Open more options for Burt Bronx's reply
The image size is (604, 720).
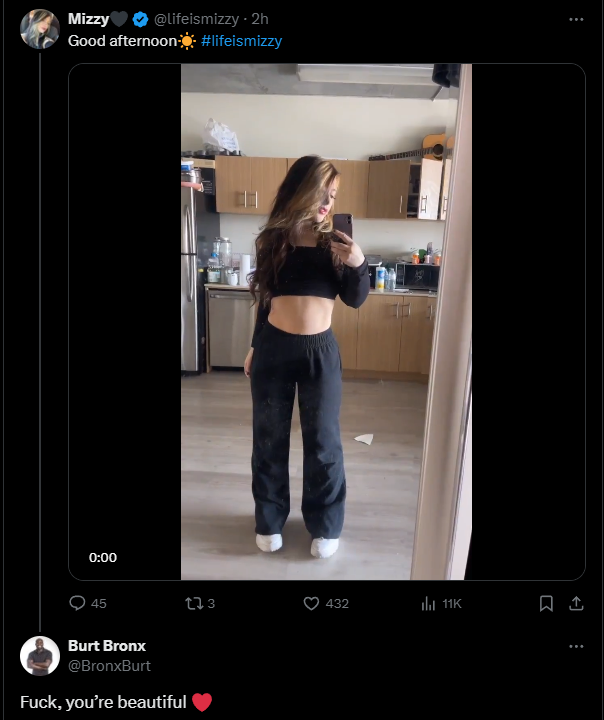(x=576, y=647)
